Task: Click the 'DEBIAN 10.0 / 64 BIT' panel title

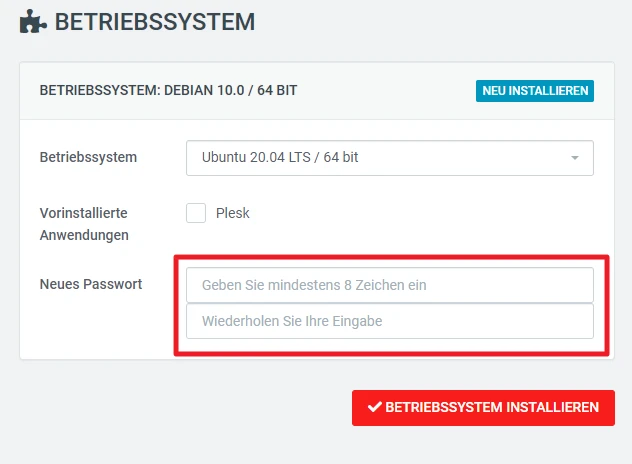Action: point(168,90)
